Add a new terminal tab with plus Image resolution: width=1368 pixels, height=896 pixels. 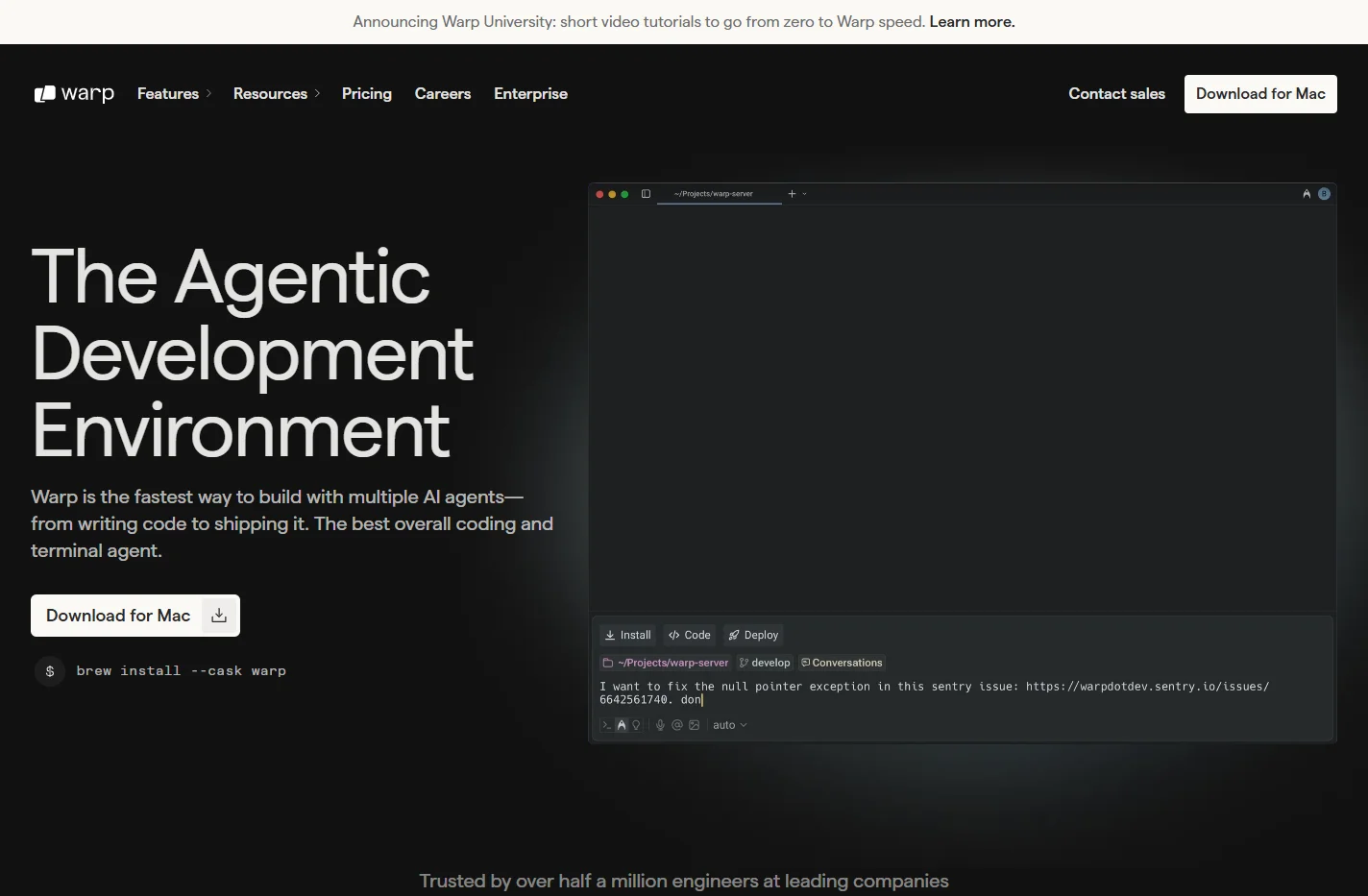point(792,194)
